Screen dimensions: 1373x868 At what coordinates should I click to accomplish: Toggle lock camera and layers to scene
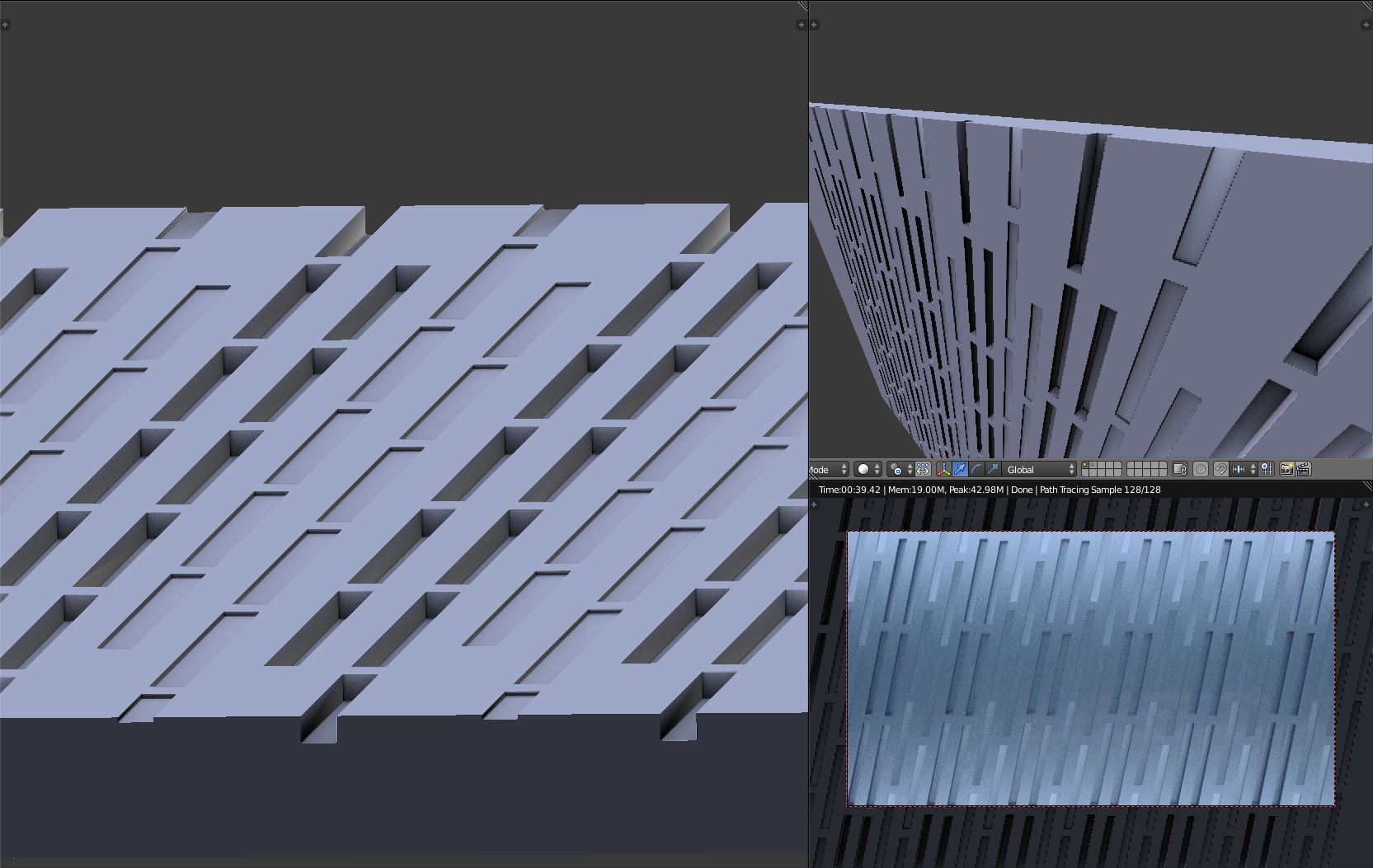pyautogui.click(x=1180, y=469)
